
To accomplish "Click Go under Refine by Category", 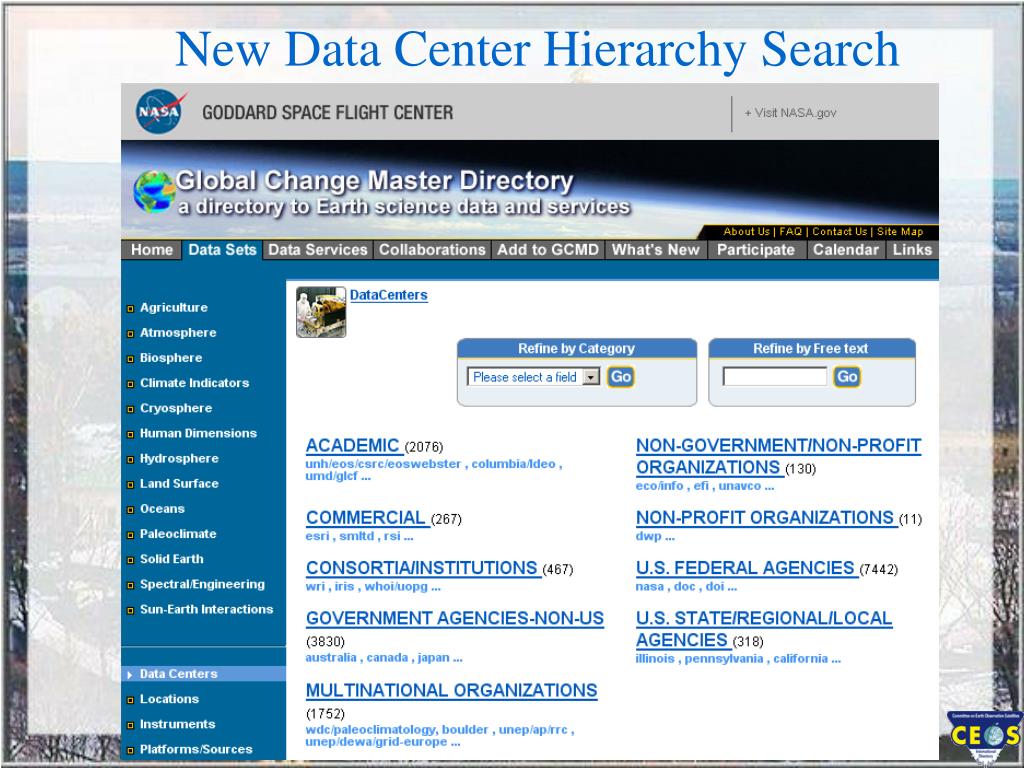I will tap(620, 377).
